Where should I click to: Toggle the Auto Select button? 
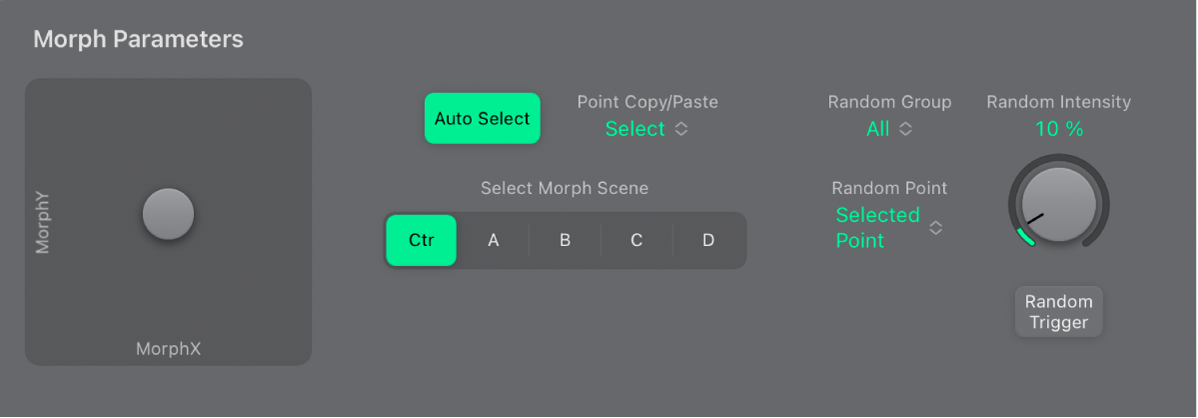pyautogui.click(x=482, y=119)
